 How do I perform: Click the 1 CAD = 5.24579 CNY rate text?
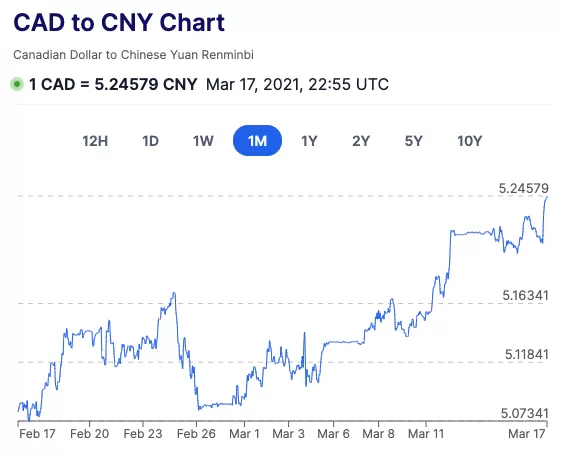(113, 85)
